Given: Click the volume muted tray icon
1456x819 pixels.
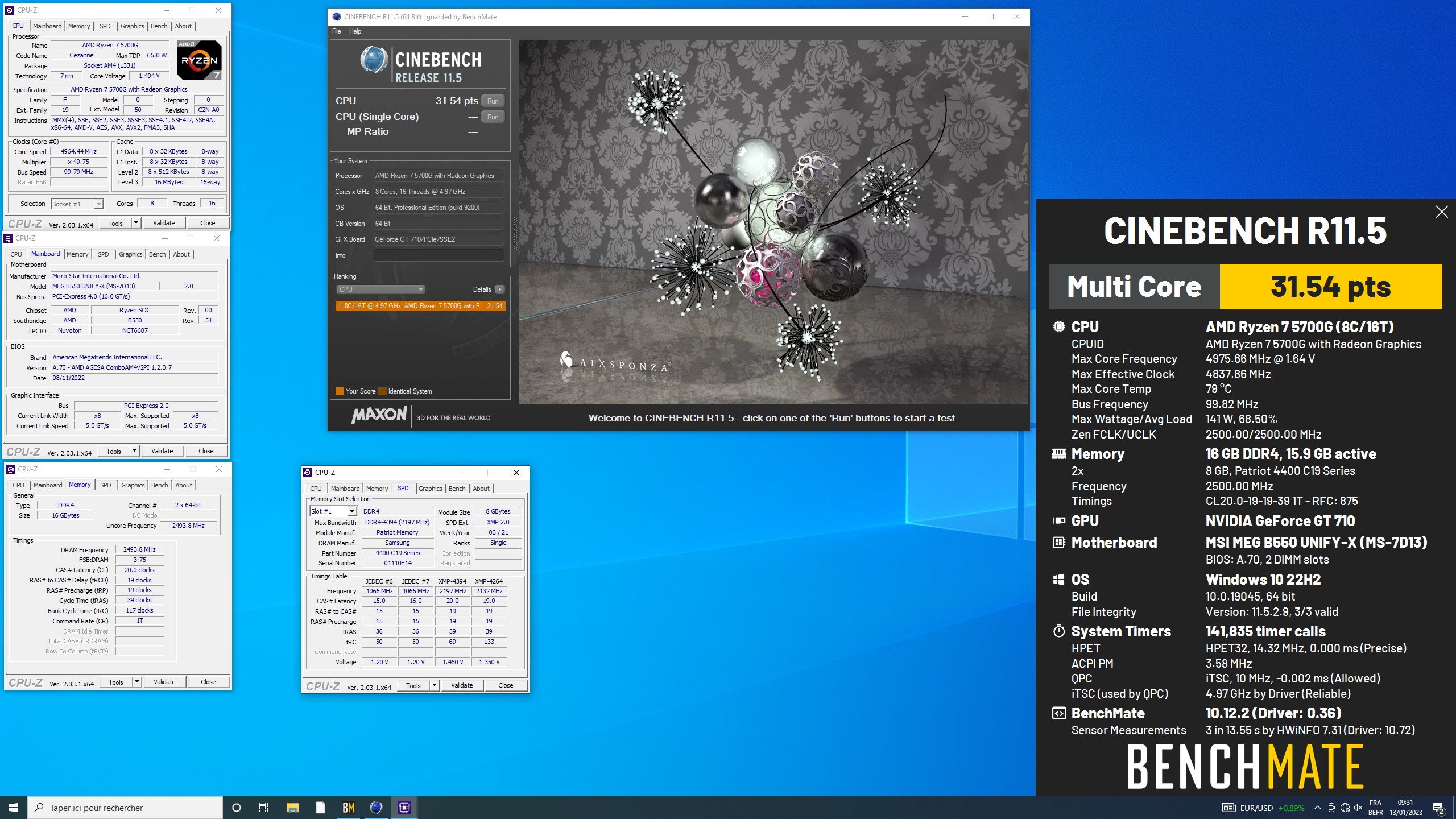Looking at the screenshot, I should tap(1358, 808).
